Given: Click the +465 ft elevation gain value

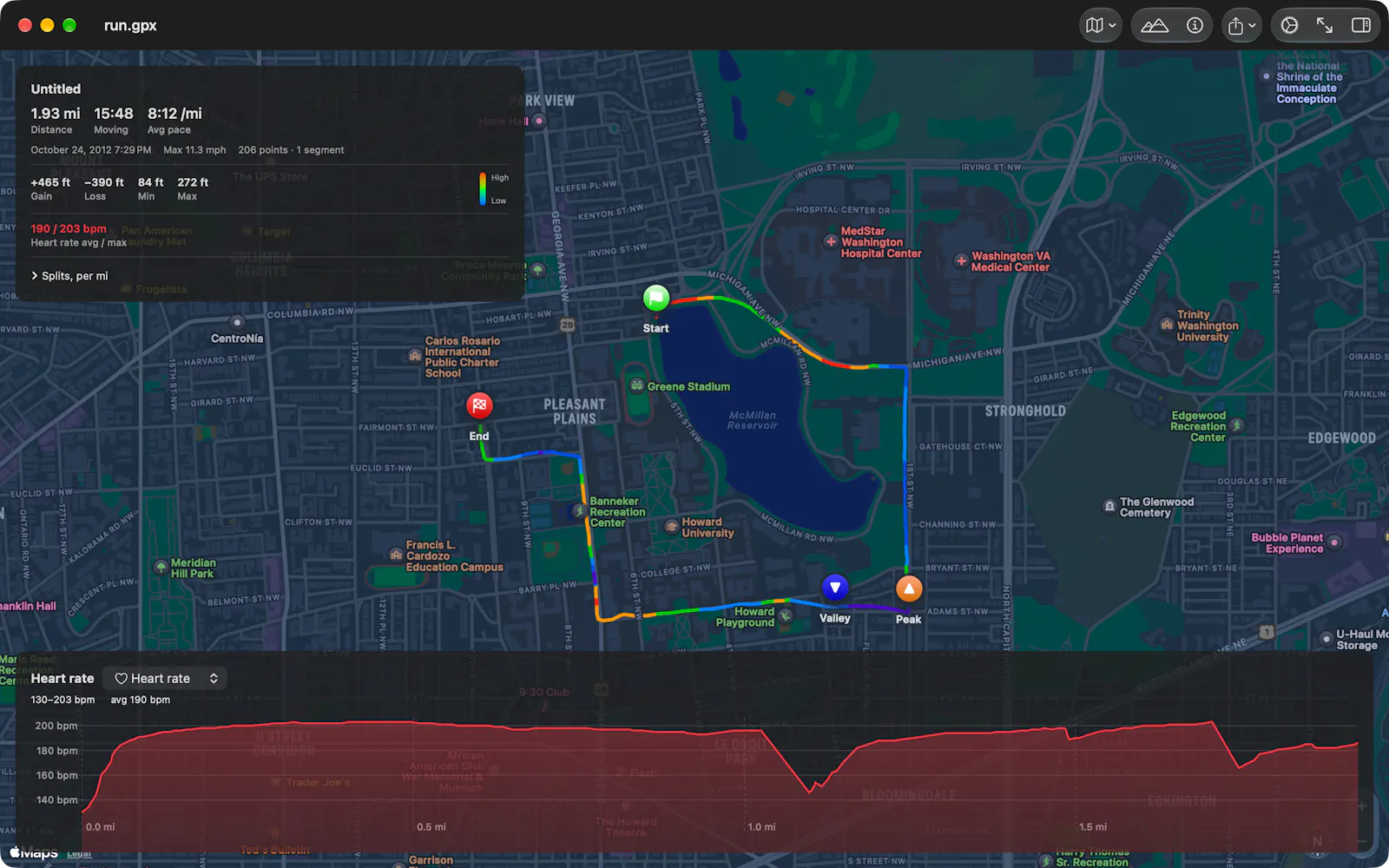Looking at the screenshot, I should tap(50, 182).
